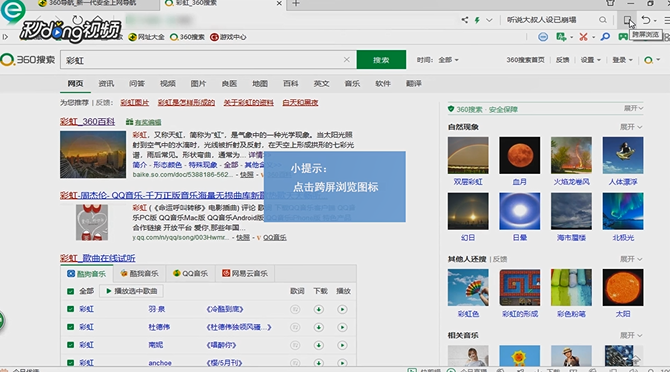Select the 网易云音乐 source tab
The width and height of the screenshot is (670, 372).
click(x=245, y=273)
